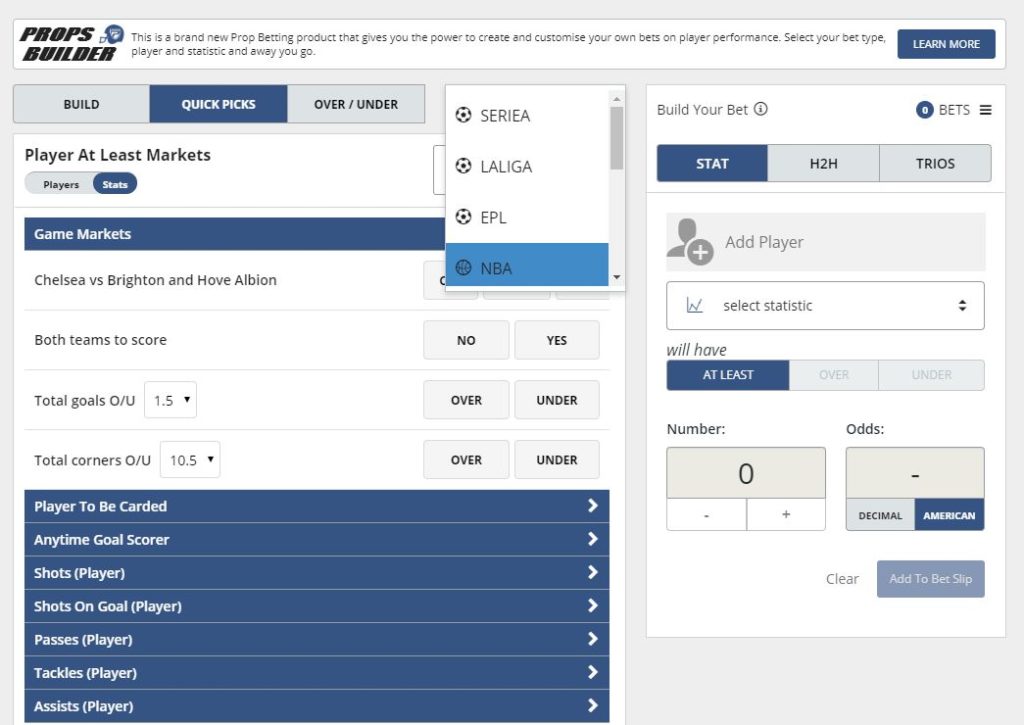Click the league list scroll down arrow
Viewport: 1024px width, 725px height.
pyautogui.click(x=616, y=278)
